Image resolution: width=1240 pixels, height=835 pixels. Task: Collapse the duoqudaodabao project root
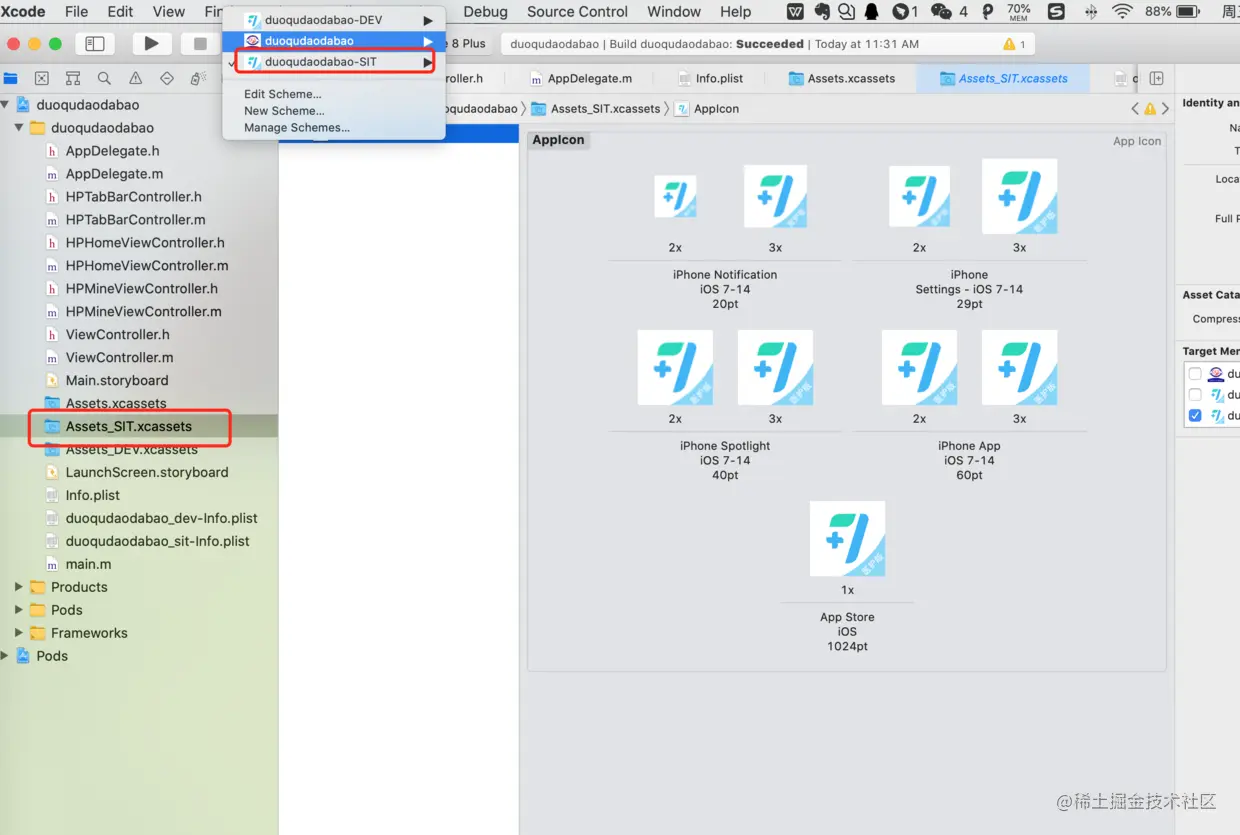coord(6,104)
